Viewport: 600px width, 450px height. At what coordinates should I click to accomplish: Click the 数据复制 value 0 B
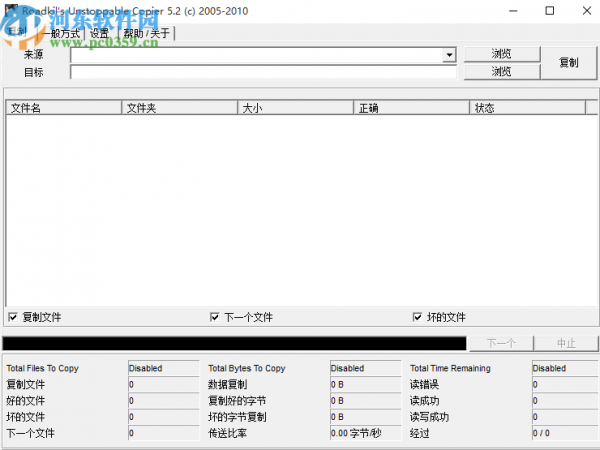point(365,384)
